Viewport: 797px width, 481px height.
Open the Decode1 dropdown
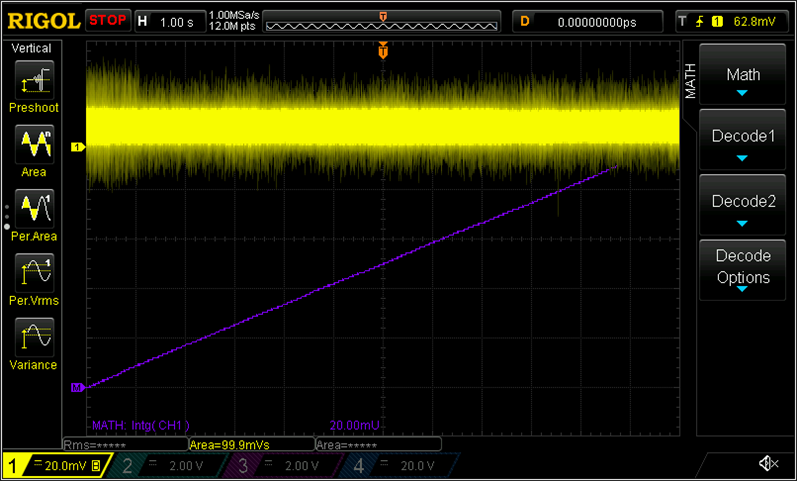[x=742, y=142]
